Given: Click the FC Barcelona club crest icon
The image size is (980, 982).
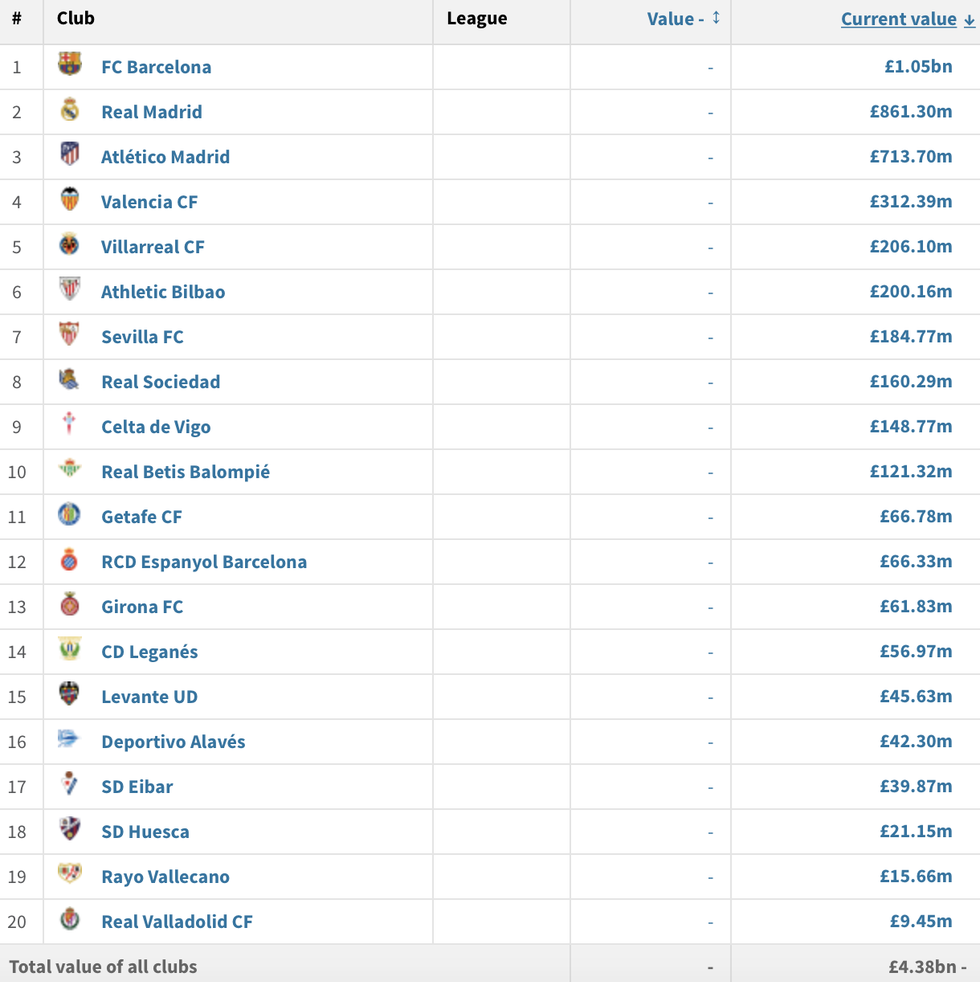Looking at the screenshot, I should click(x=70, y=66).
